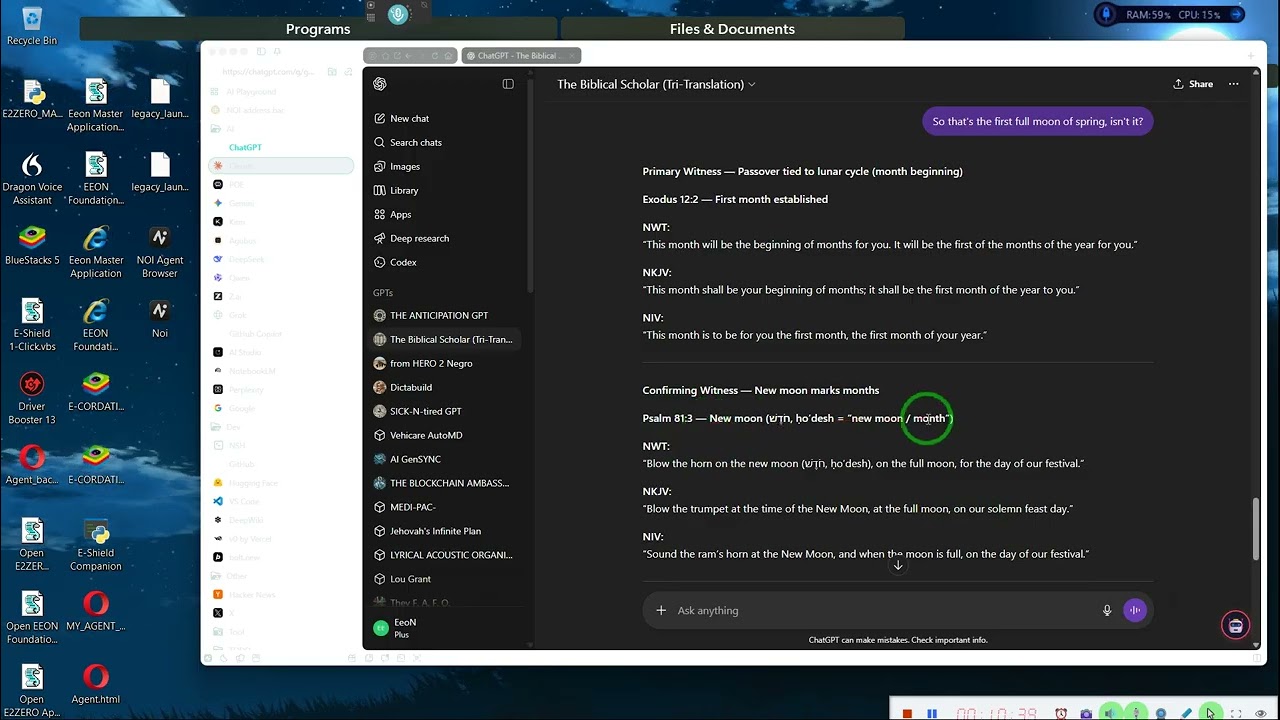Select ChatGPT in Noi left list

245,147
